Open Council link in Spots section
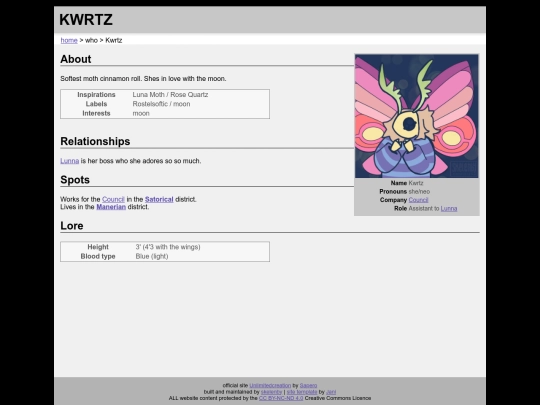 (113, 199)
